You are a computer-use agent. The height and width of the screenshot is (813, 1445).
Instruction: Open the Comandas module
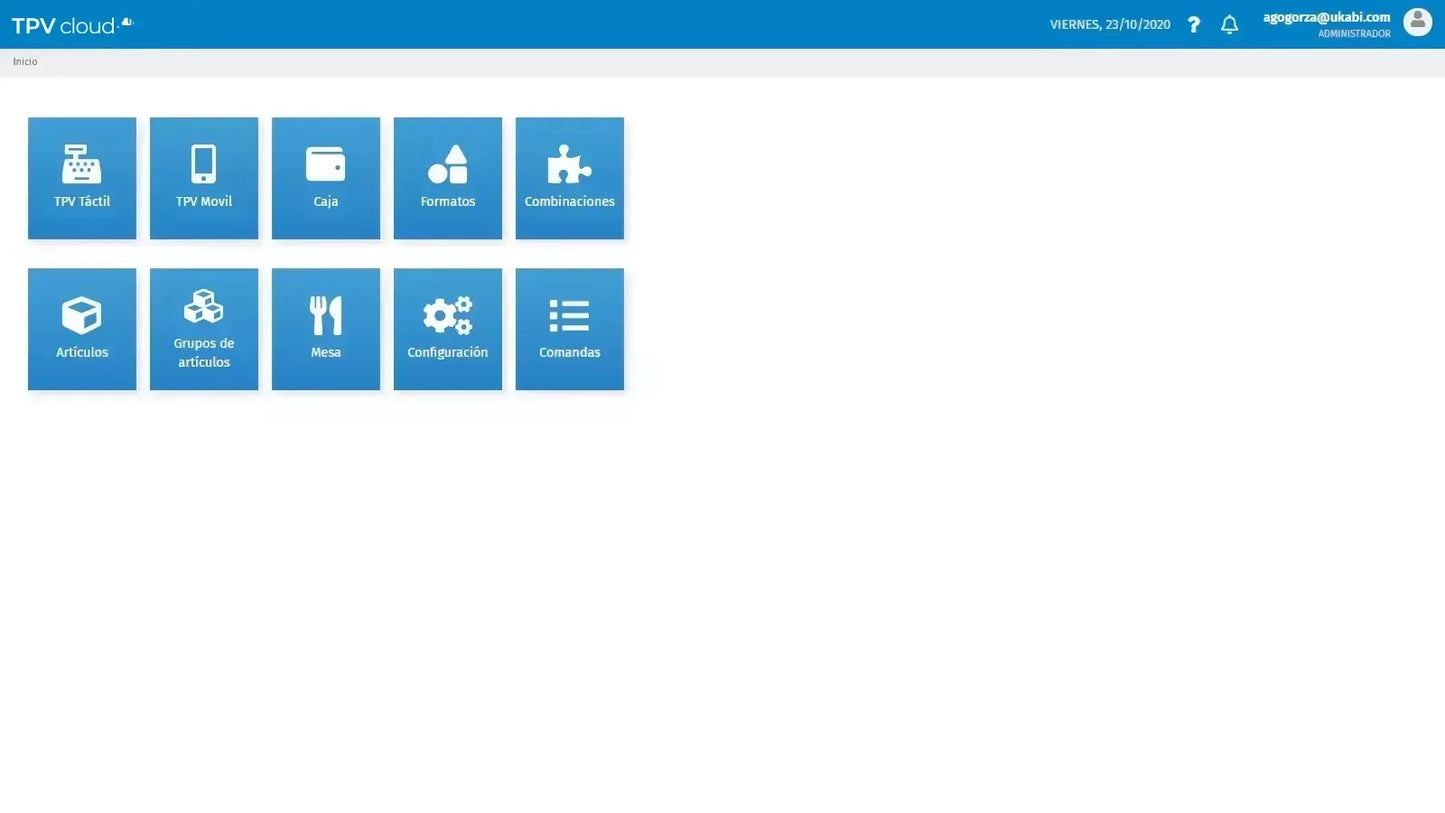point(569,329)
